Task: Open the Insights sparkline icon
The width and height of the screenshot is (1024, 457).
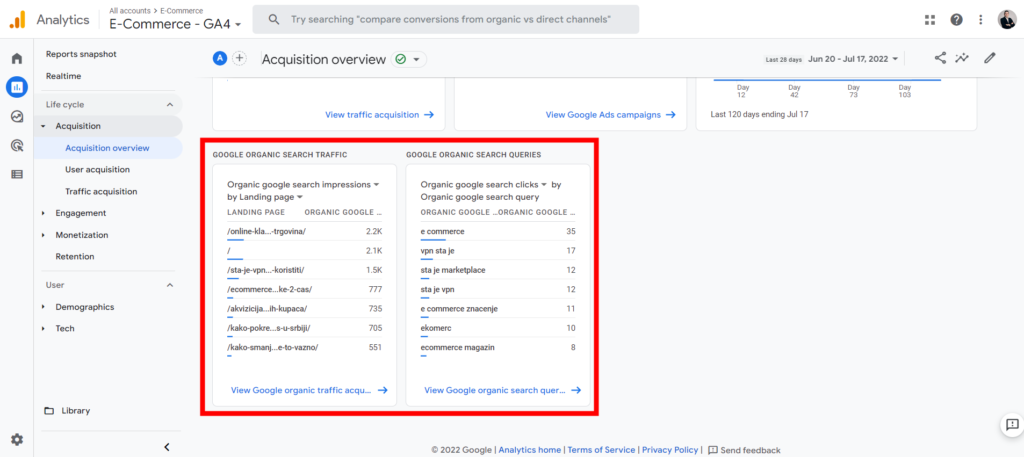Action: 962,58
